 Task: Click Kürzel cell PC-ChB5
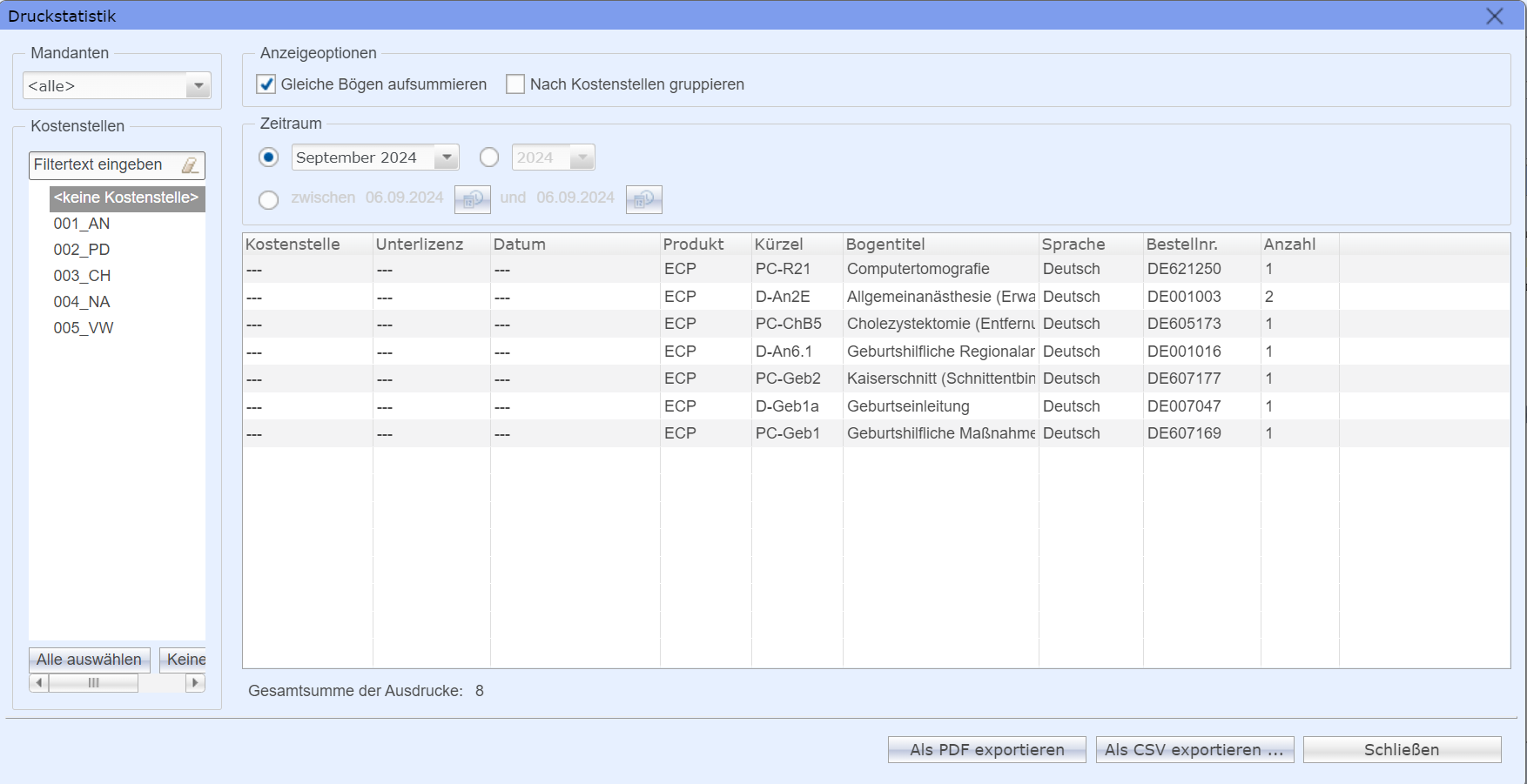click(x=789, y=325)
